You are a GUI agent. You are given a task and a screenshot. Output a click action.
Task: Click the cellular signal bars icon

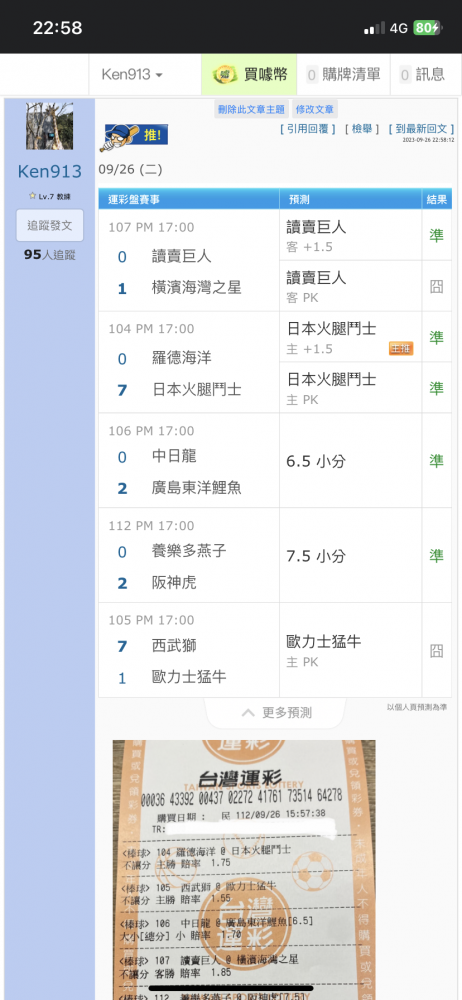[375, 28]
